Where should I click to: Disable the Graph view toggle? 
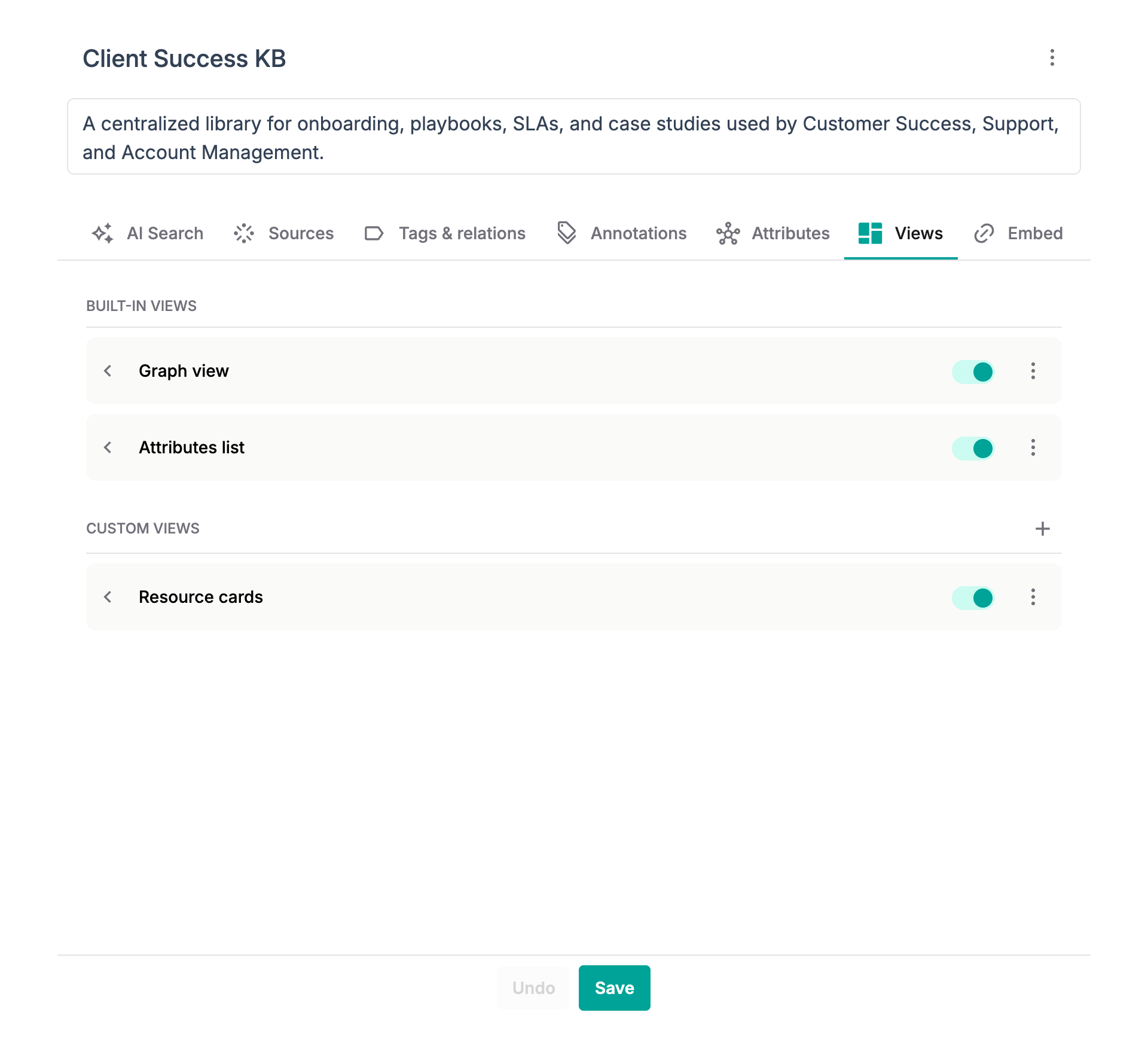[x=973, y=371]
